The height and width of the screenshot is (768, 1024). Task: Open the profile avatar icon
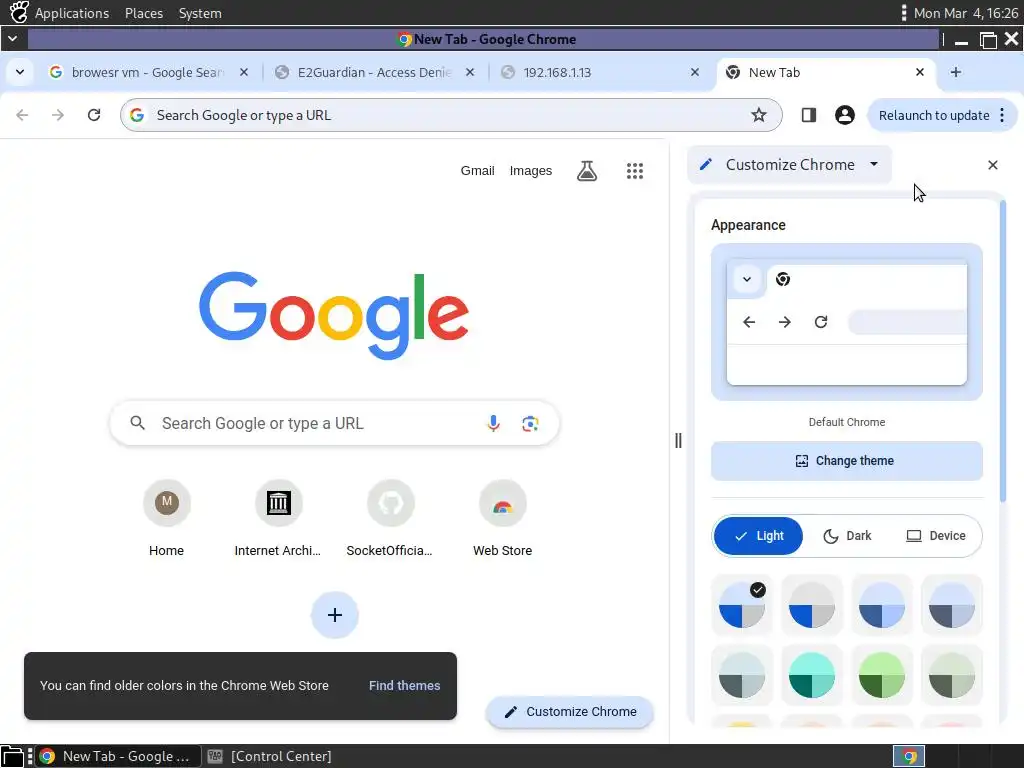[x=844, y=115]
